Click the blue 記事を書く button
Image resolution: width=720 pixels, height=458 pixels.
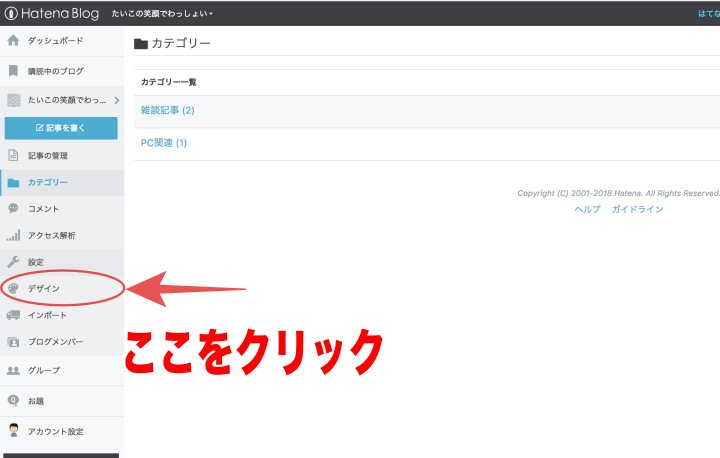point(61,128)
